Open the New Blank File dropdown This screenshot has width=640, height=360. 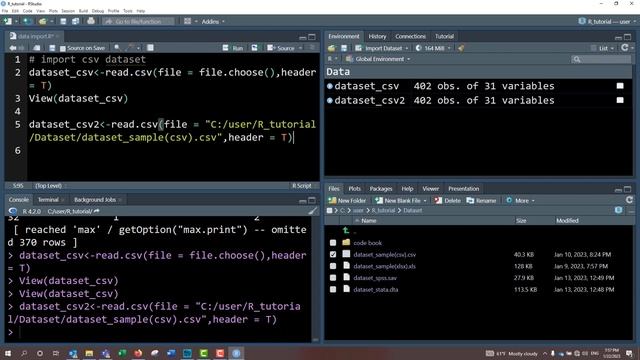click(x=425, y=200)
